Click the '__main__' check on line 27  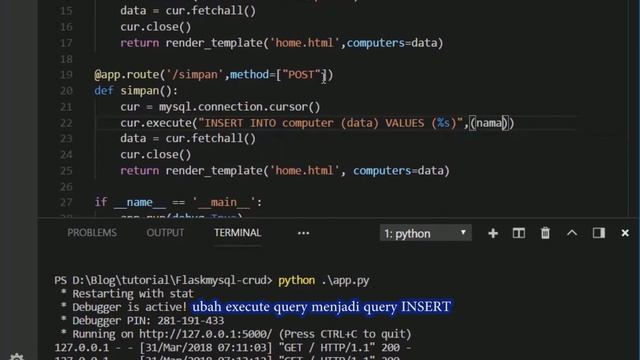point(178,202)
